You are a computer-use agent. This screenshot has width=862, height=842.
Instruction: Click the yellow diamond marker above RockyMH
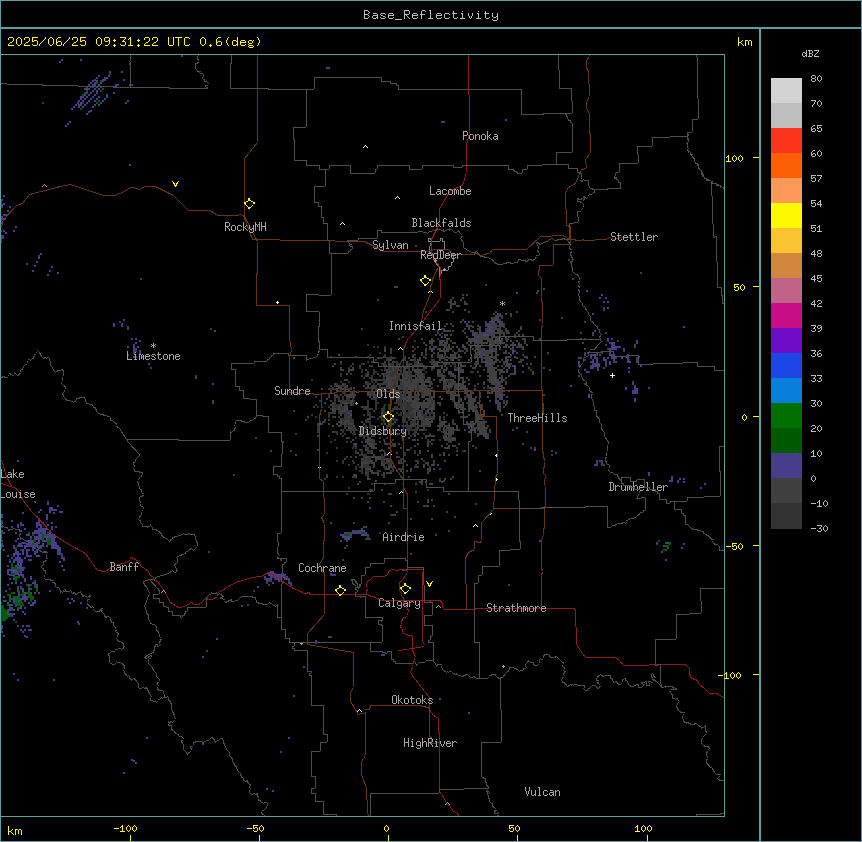pyautogui.click(x=249, y=204)
